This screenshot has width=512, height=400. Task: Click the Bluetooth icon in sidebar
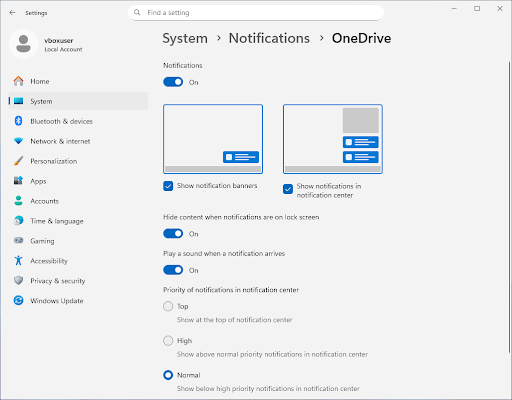click(19, 121)
